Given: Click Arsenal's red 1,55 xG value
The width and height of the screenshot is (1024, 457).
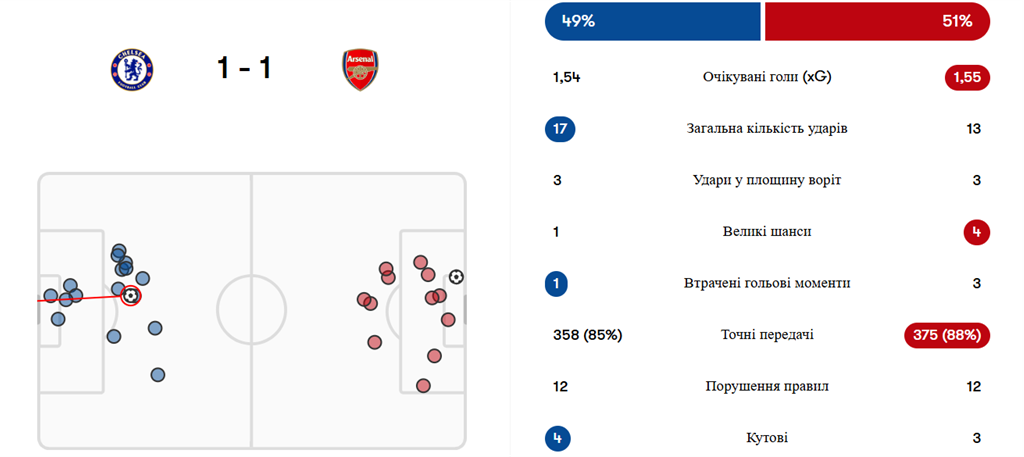Looking at the screenshot, I should 967,77.
